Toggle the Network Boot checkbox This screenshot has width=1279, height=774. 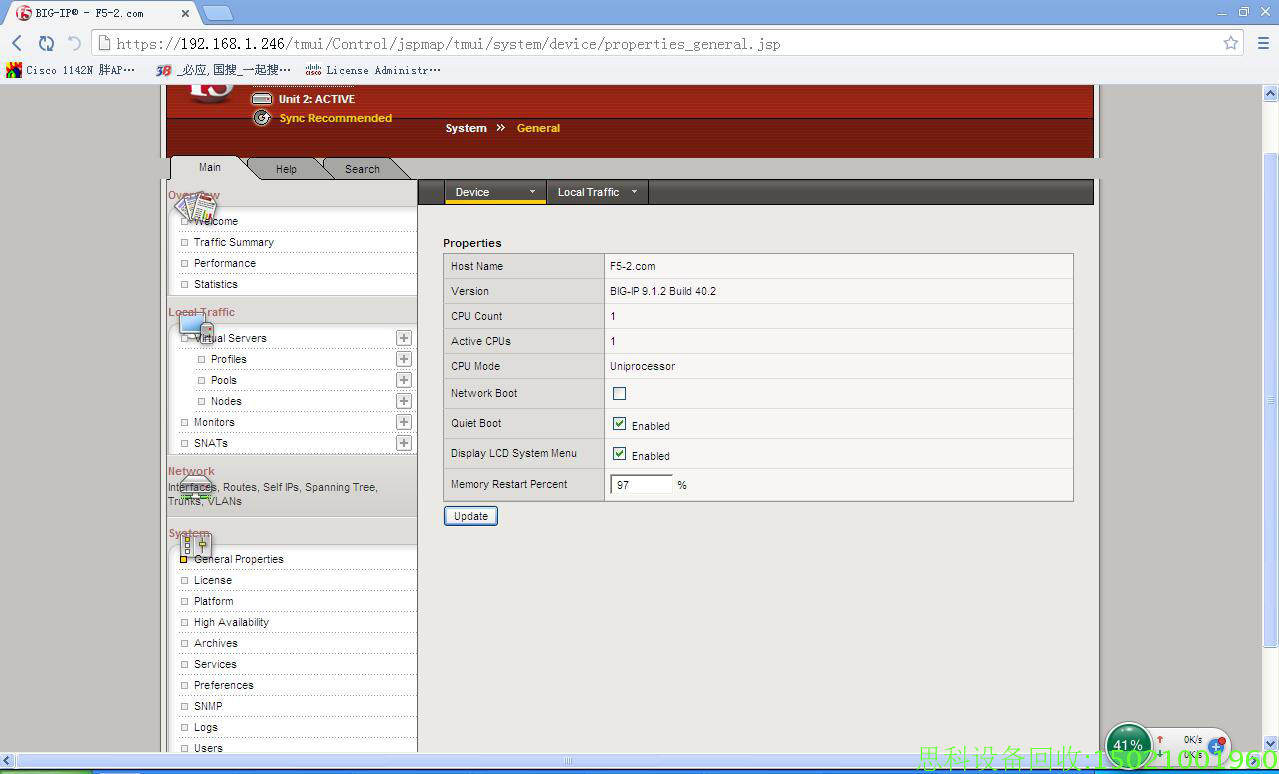pos(619,393)
